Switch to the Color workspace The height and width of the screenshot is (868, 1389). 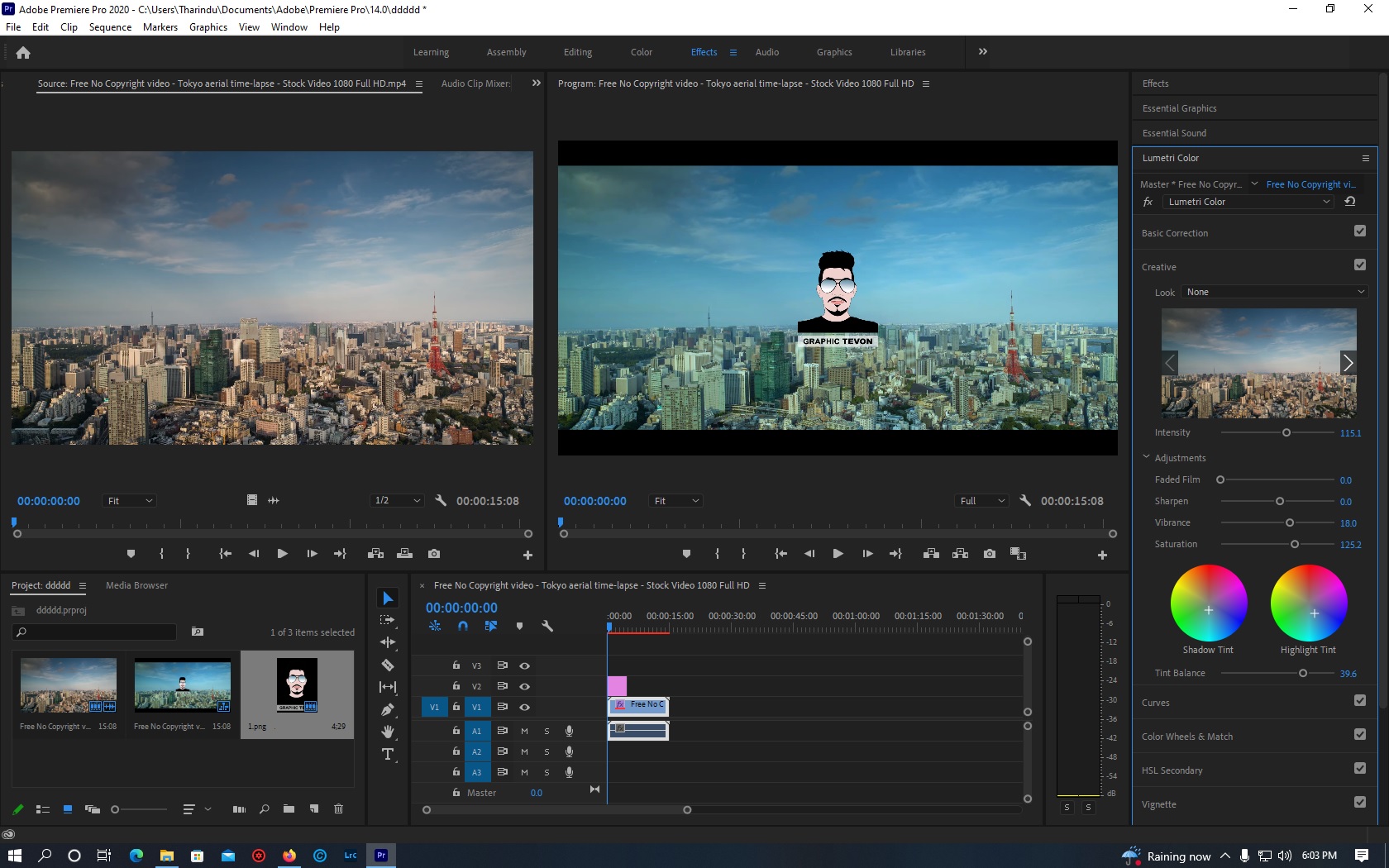[x=642, y=51]
